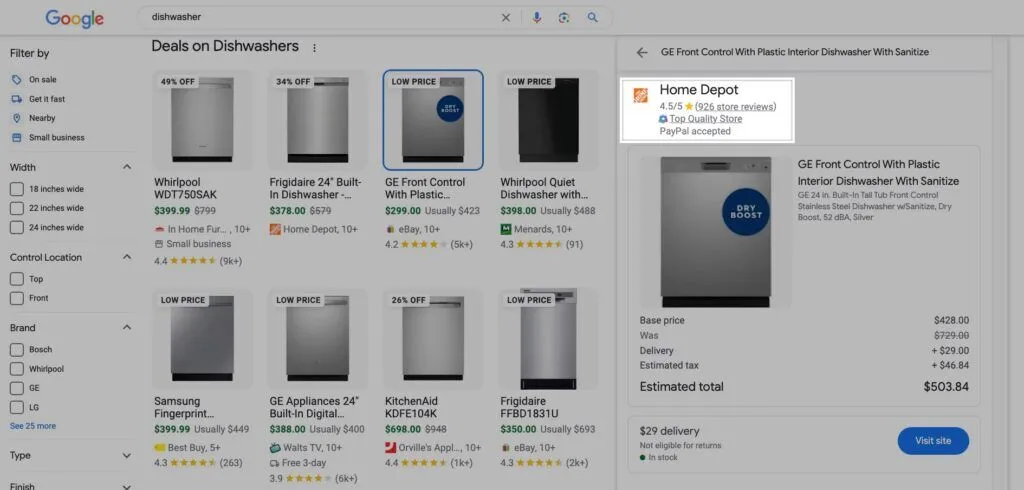
Task: Click the Home Depot logo in store card
Action: tap(640, 95)
